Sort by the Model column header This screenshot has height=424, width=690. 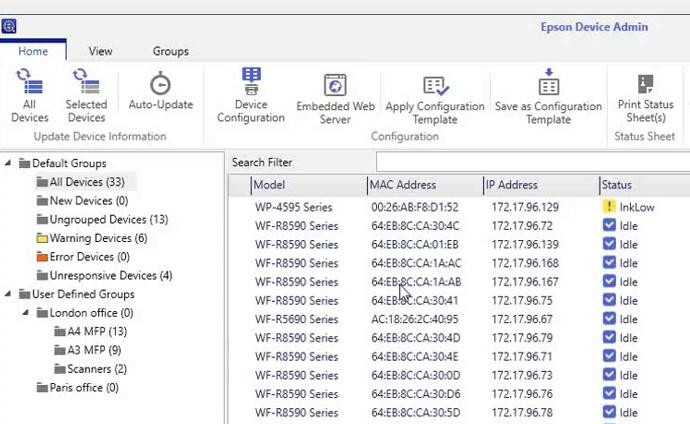309,185
